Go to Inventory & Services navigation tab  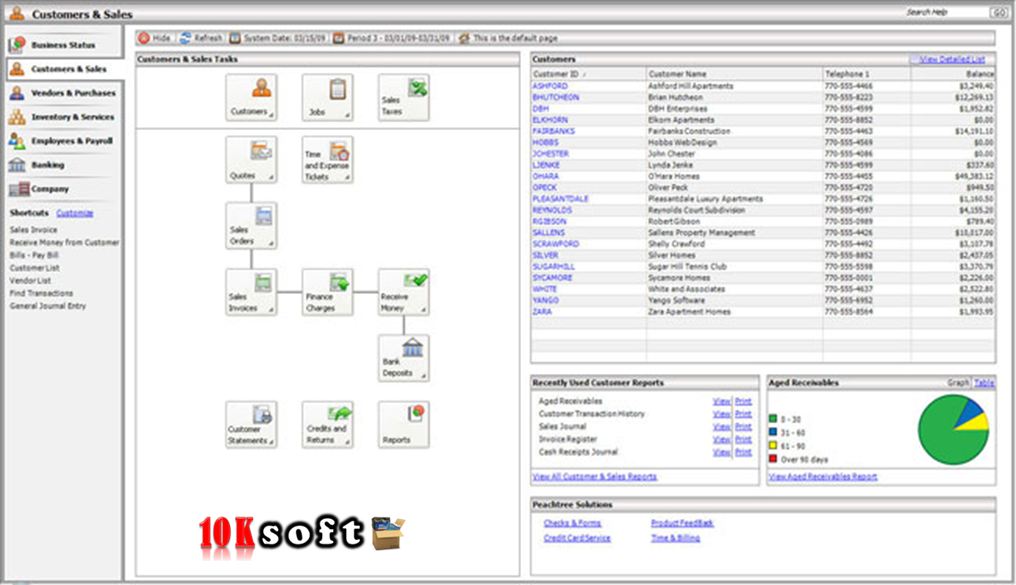[63, 117]
